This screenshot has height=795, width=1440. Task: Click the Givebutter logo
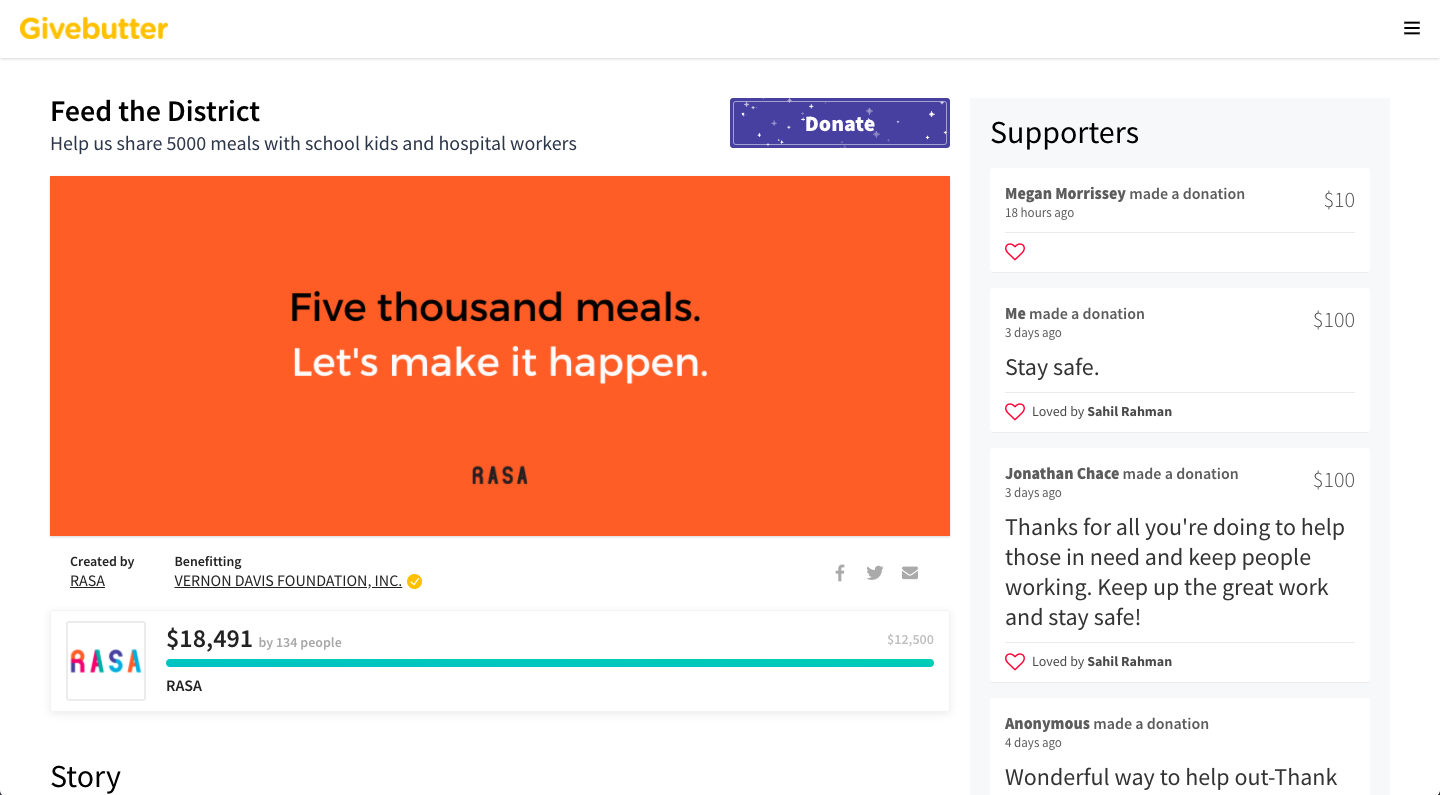click(94, 29)
